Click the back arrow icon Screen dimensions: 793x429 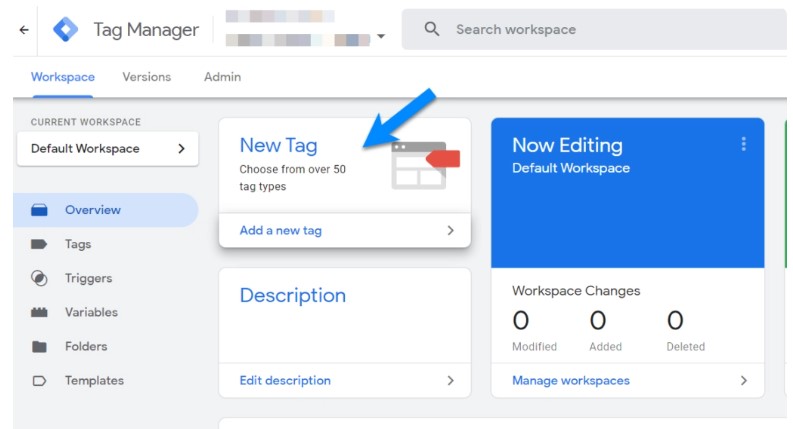click(24, 30)
